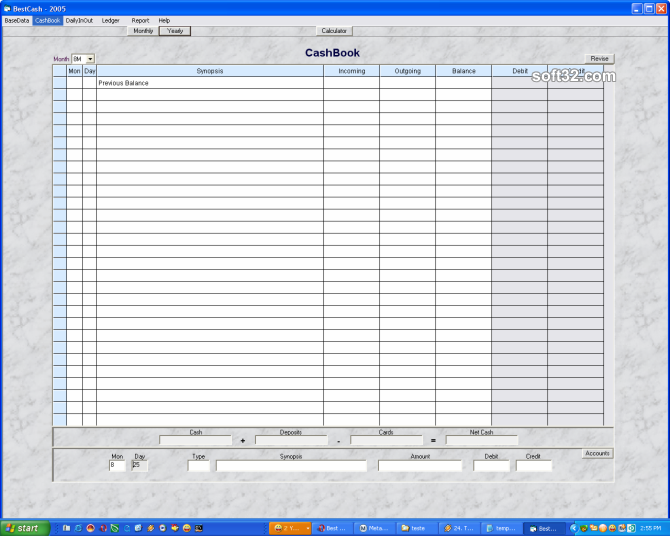Click the Debit column header
This screenshot has height=536, width=670.
coord(520,71)
